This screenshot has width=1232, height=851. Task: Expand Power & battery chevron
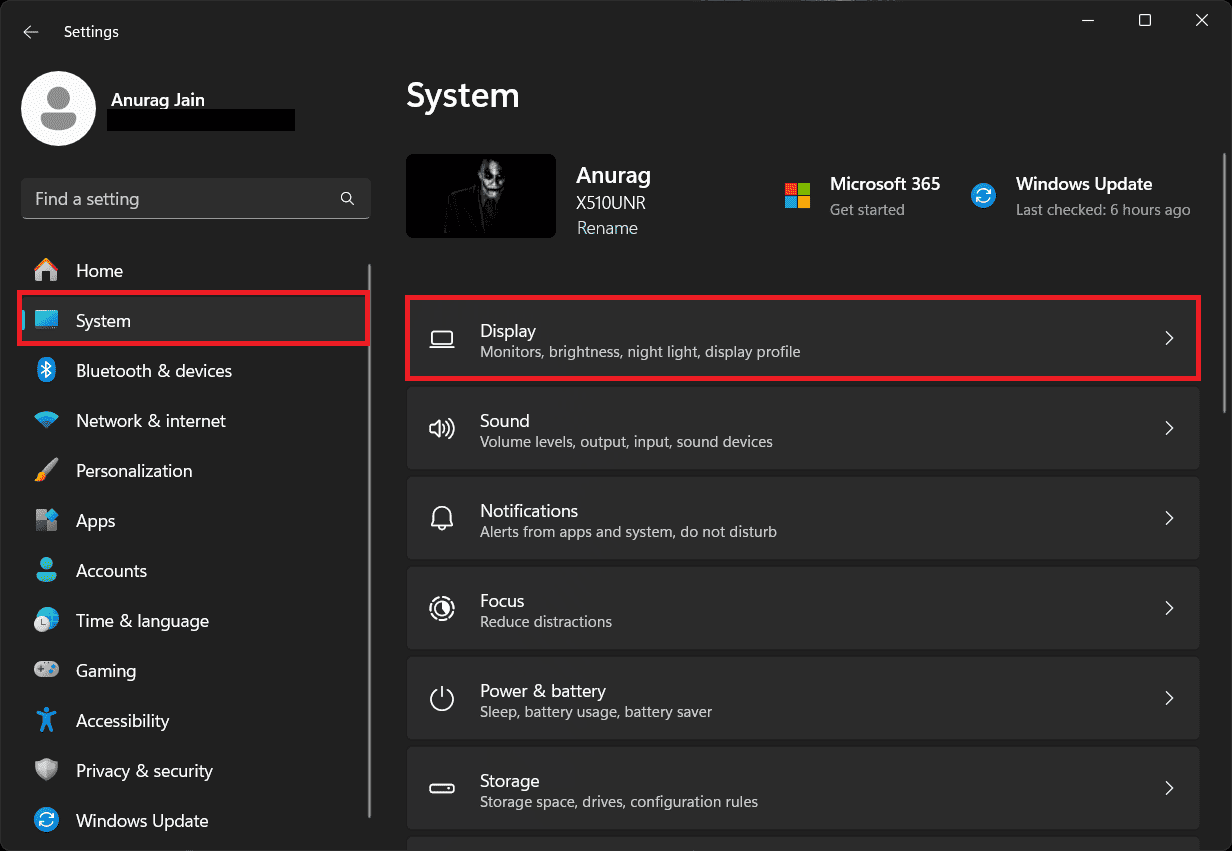click(1169, 699)
